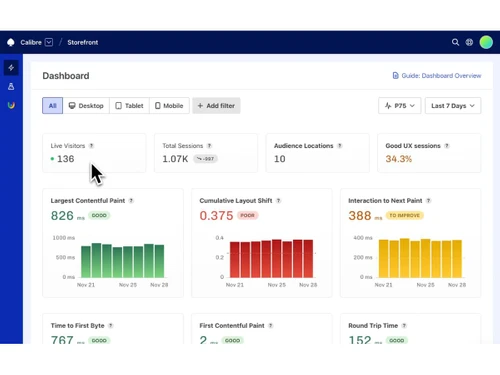The width and height of the screenshot is (500, 375).
Task: Open the Last 7 Days dropdown
Action: click(x=453, y=106)
